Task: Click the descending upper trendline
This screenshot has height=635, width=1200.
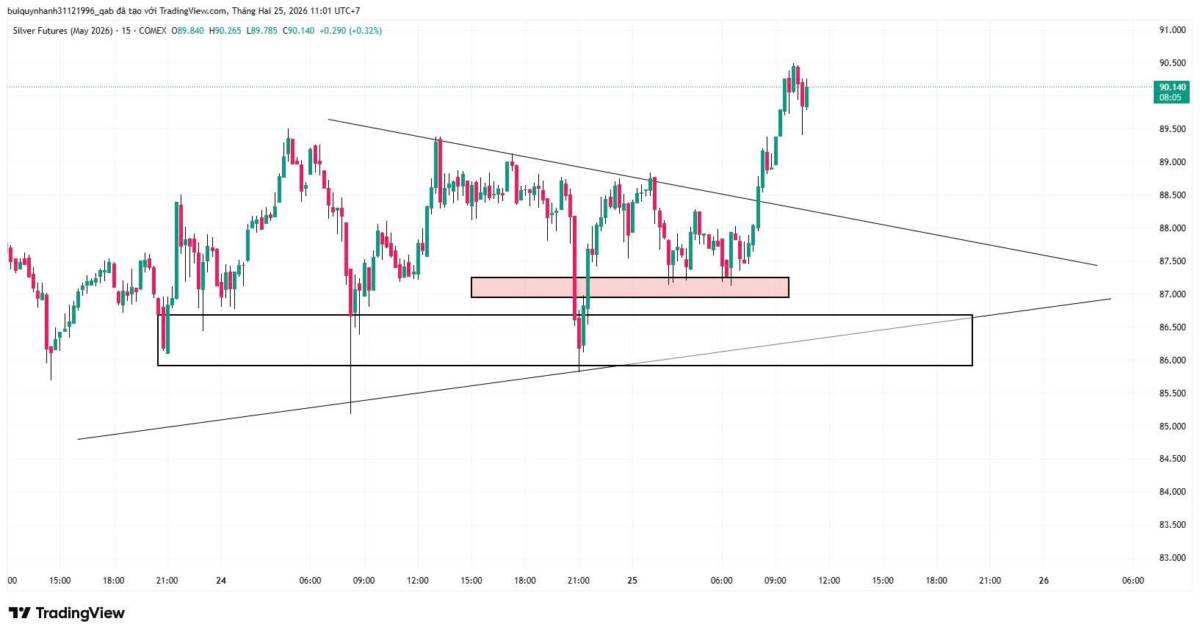Action: point(900,227)
